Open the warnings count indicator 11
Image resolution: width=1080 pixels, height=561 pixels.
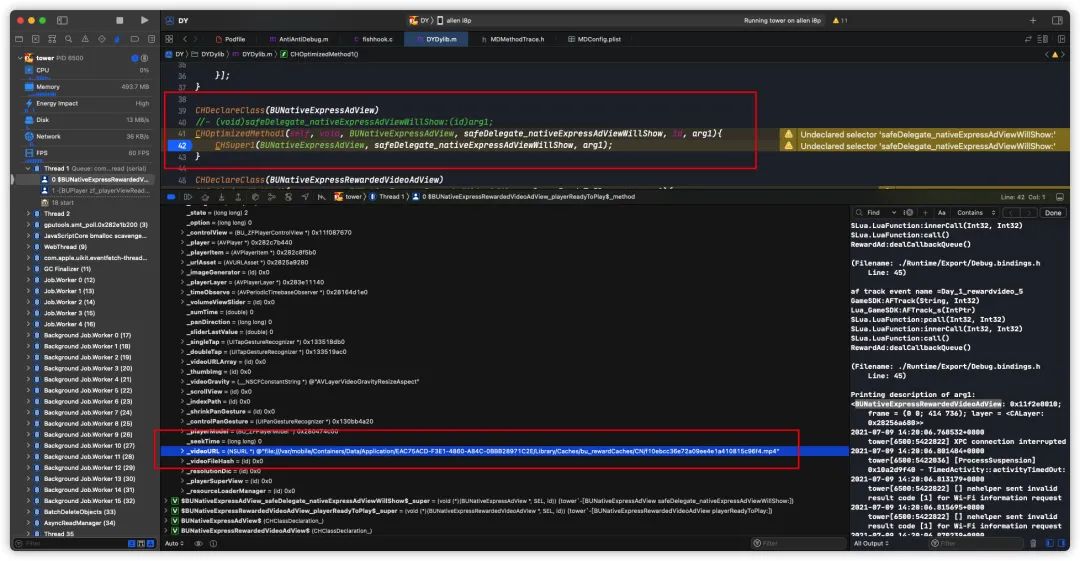tap(840, 21)
